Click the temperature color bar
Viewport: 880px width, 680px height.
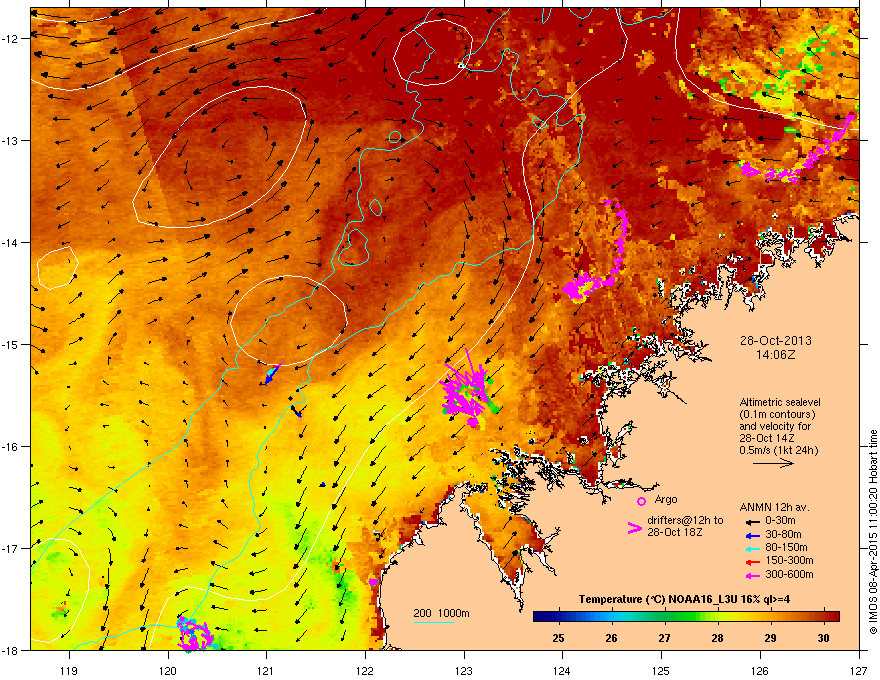[686, 616]
